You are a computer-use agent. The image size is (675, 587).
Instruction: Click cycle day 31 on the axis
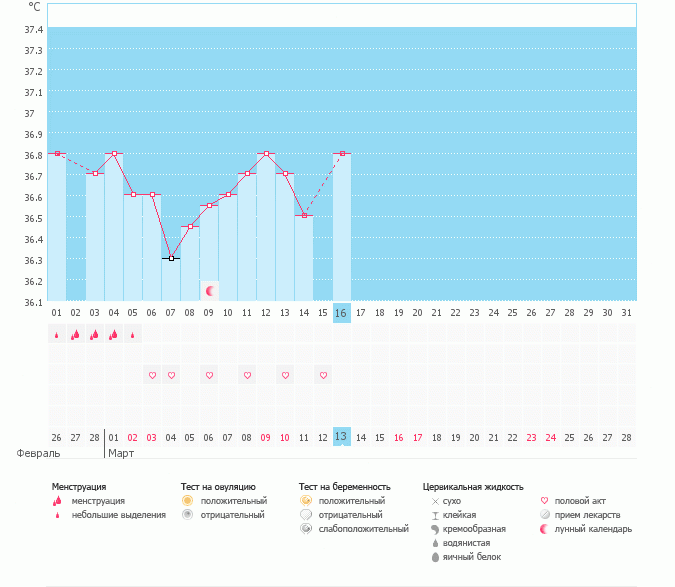626,313
